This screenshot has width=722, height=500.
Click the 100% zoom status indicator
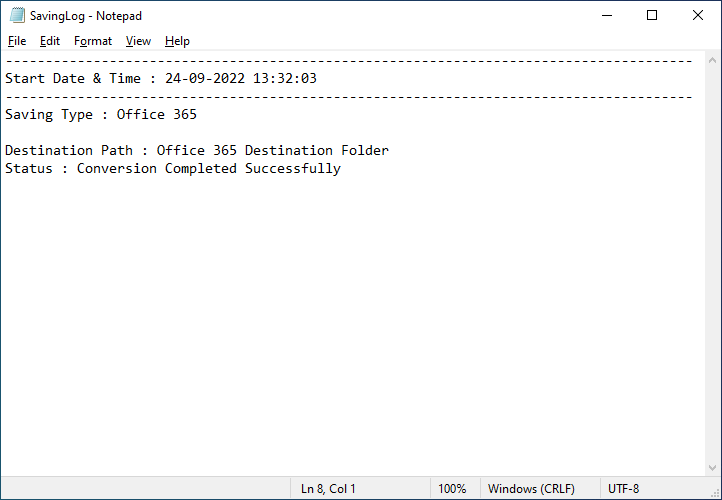pos(452,488)
